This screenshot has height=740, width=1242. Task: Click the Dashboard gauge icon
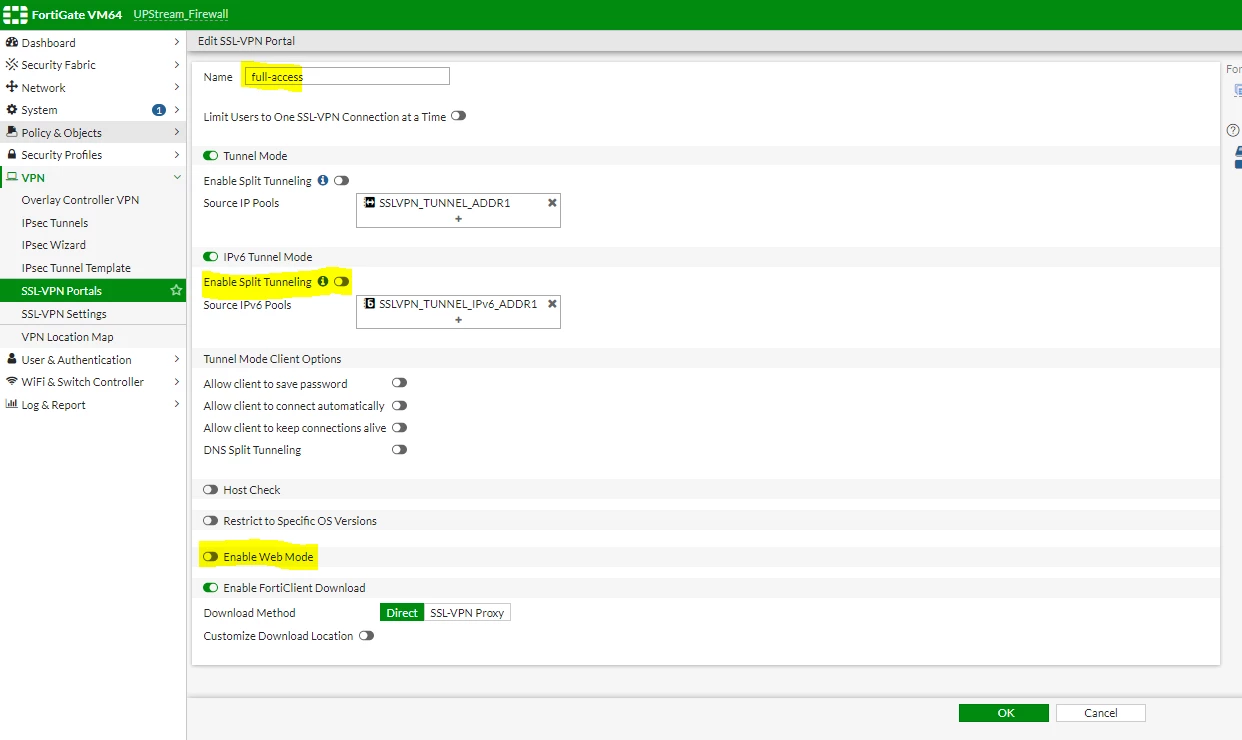point(12,42)
